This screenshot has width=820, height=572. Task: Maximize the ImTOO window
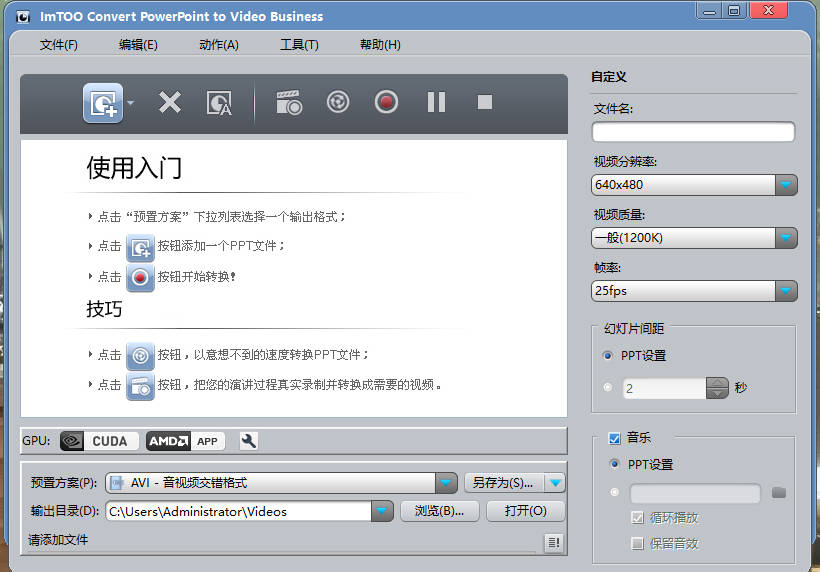[734, 10]
